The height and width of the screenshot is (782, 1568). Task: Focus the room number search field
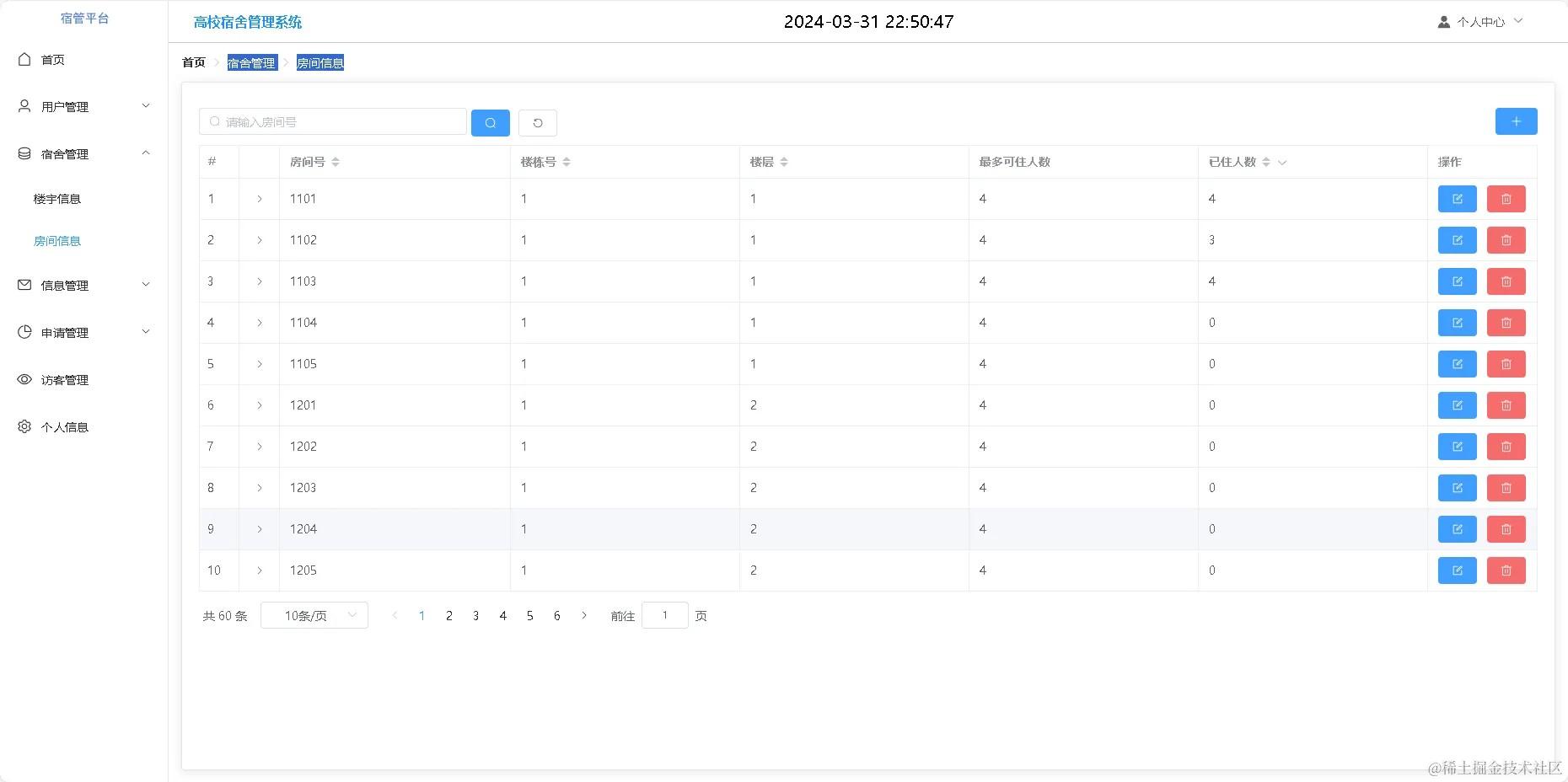pos(333,122)
